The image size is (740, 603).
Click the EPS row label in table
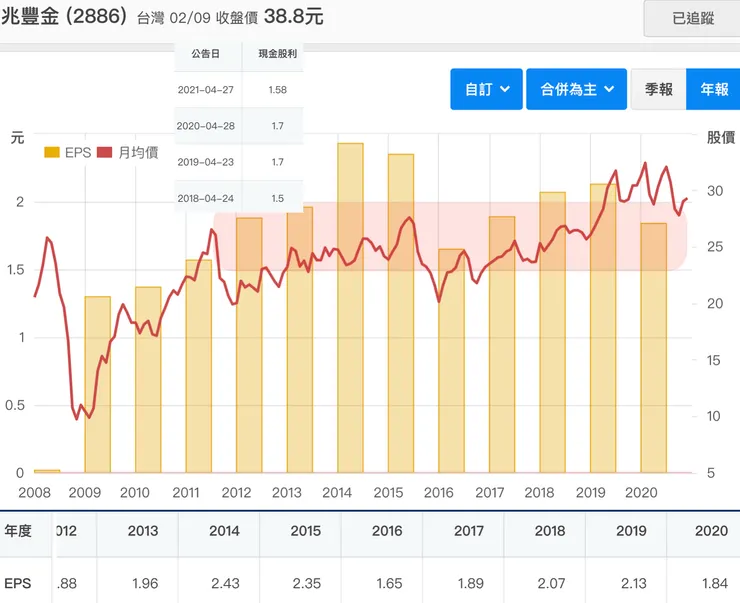[x=17, y=584]
